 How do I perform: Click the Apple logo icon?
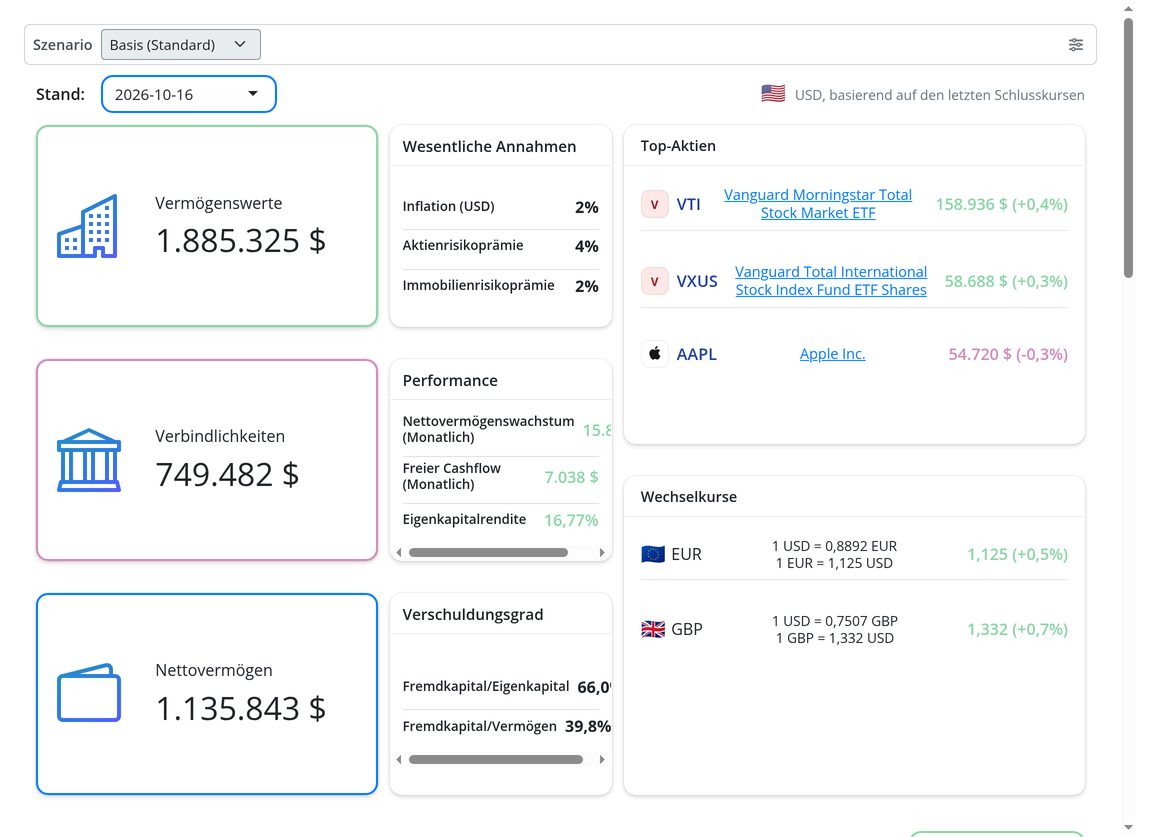[x=654, y=354]
